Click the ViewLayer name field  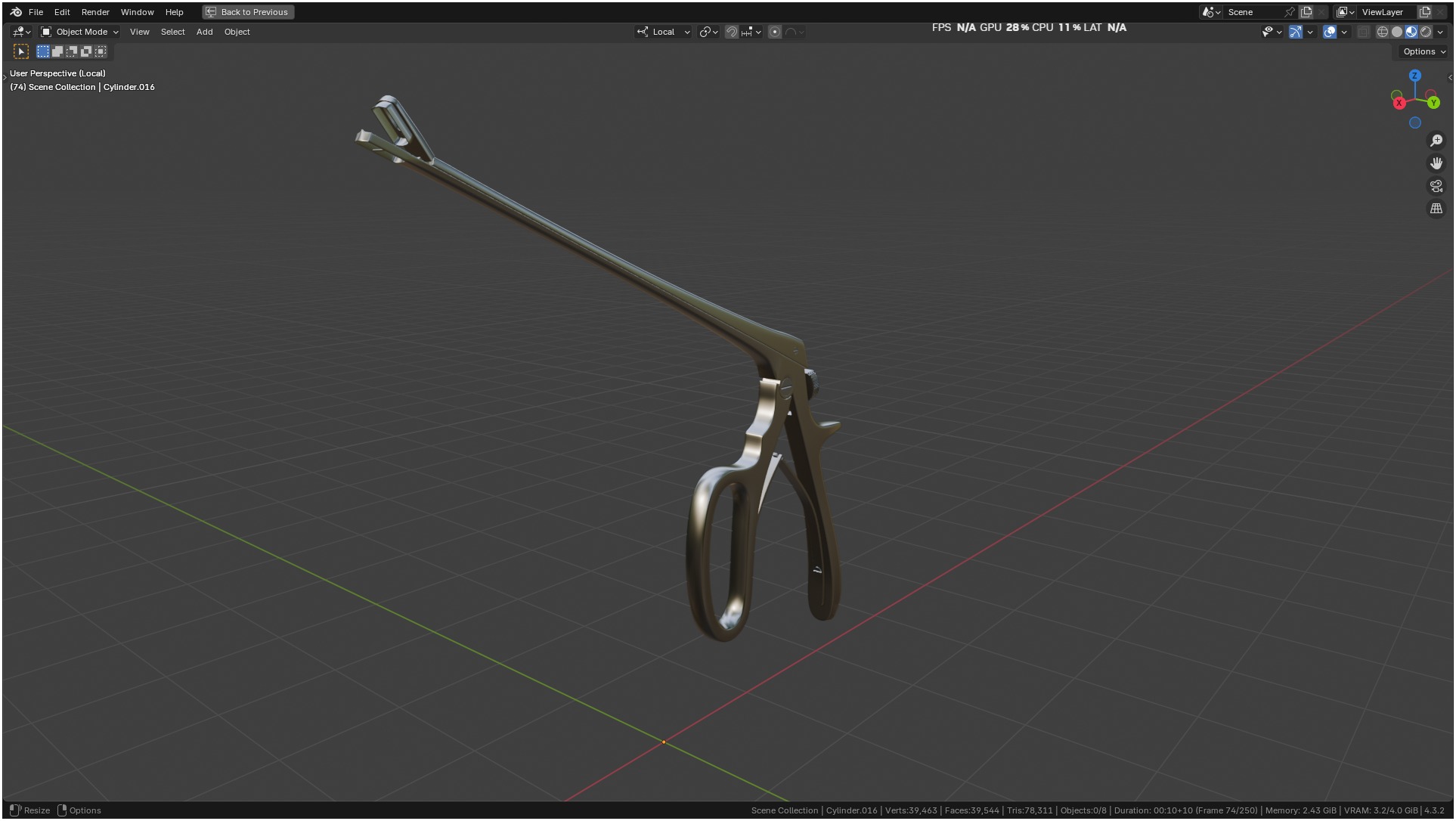click(1386, 12)
